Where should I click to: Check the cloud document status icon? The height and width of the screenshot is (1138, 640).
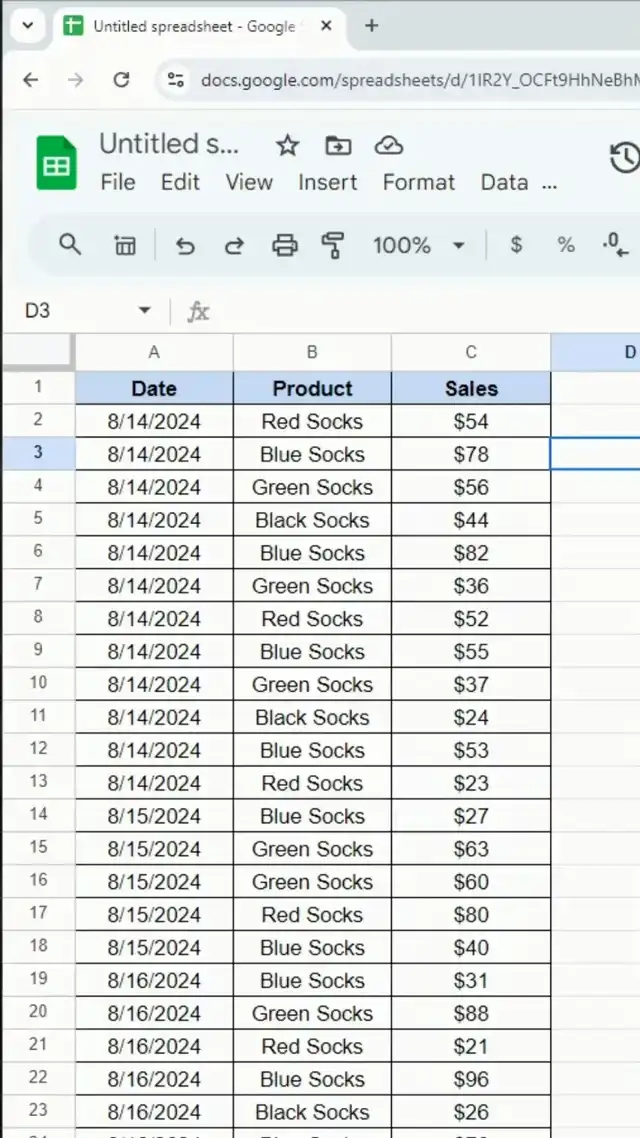(388, 146)
